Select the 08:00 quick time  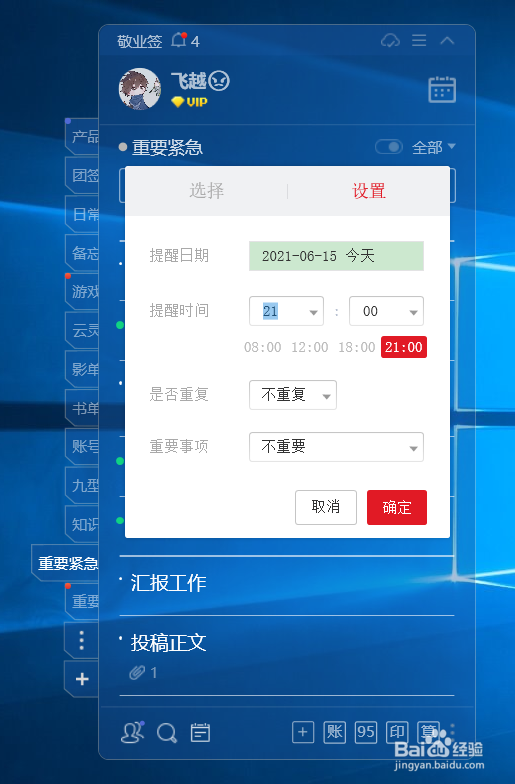click(262, 347)
